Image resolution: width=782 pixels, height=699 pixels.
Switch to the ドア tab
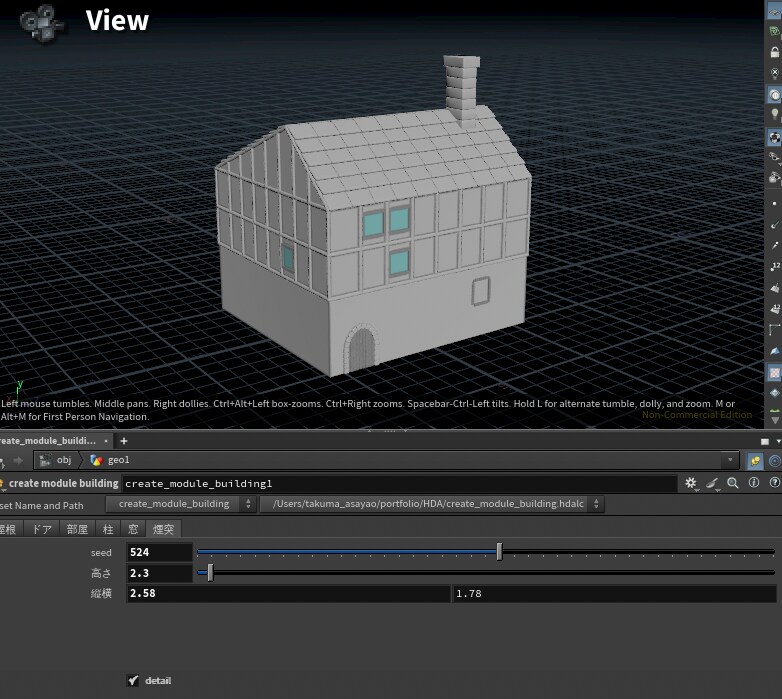[x=42, y=529]
